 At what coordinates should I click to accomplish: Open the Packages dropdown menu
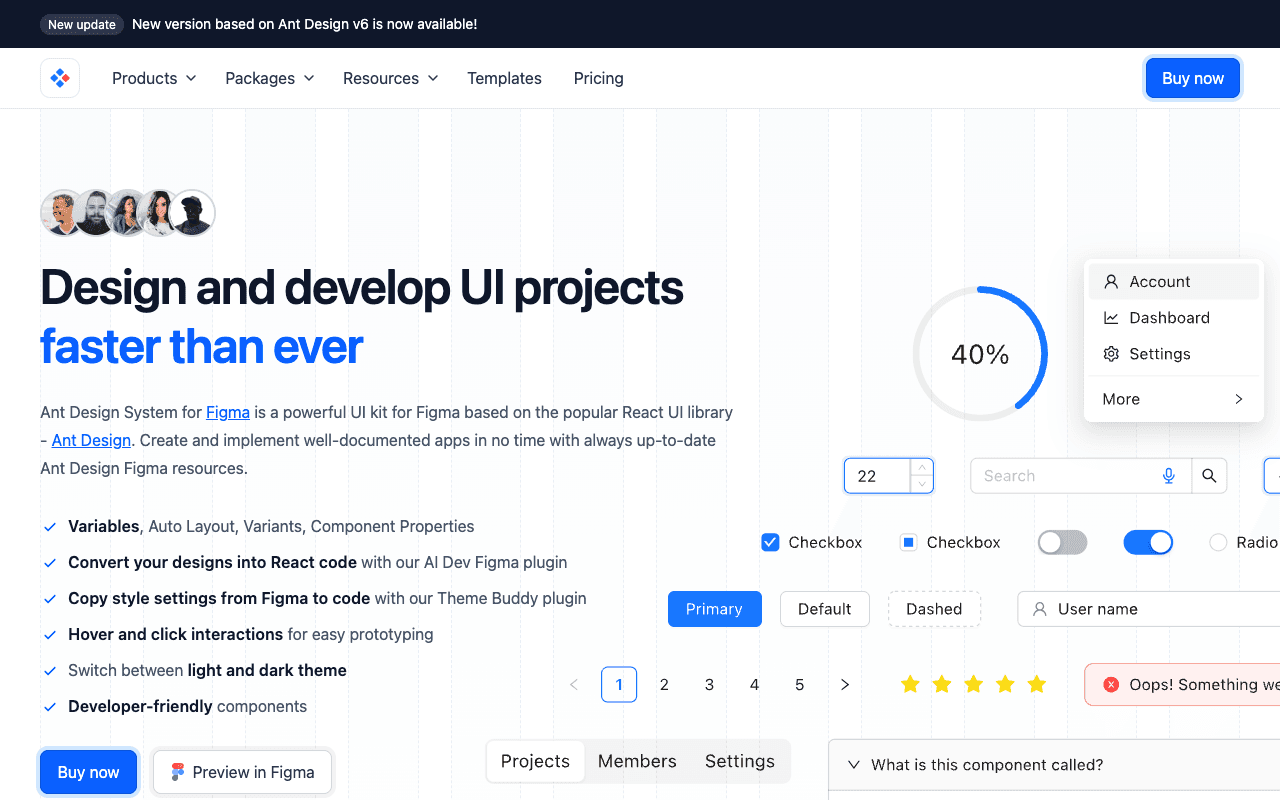[270, 78]
